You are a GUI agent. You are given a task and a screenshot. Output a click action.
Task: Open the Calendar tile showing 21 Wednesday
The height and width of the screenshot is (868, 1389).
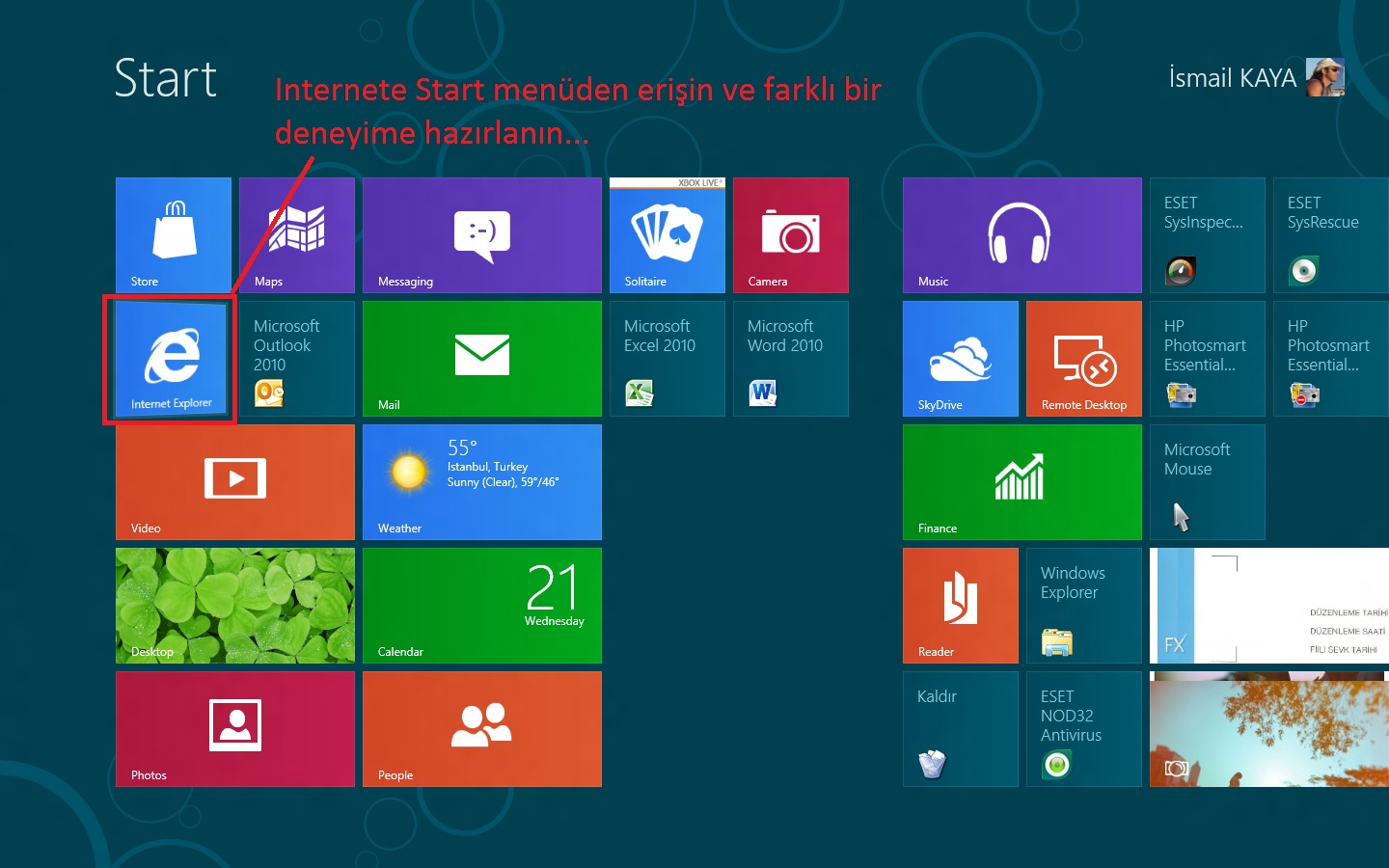click(482, 606)
